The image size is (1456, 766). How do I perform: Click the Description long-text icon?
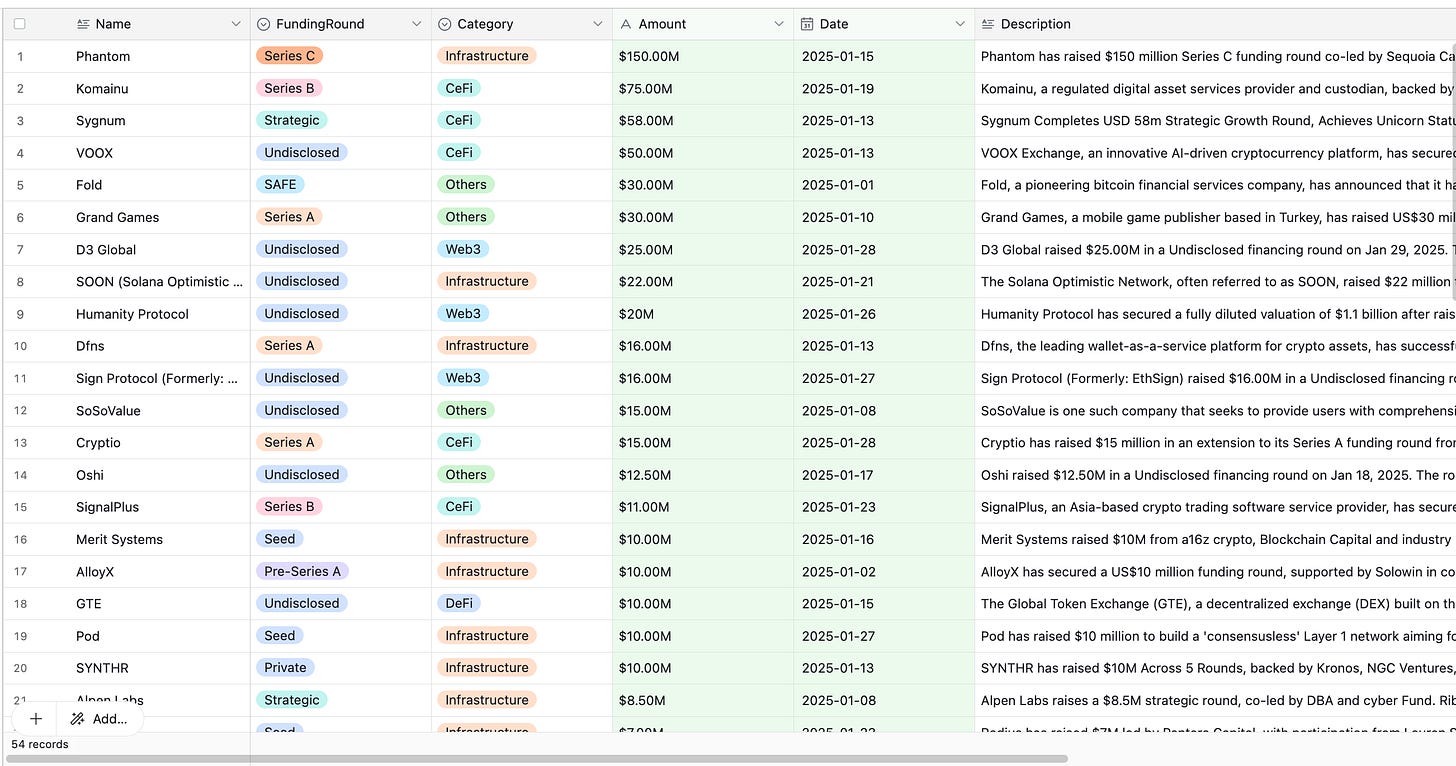(988, 24)
